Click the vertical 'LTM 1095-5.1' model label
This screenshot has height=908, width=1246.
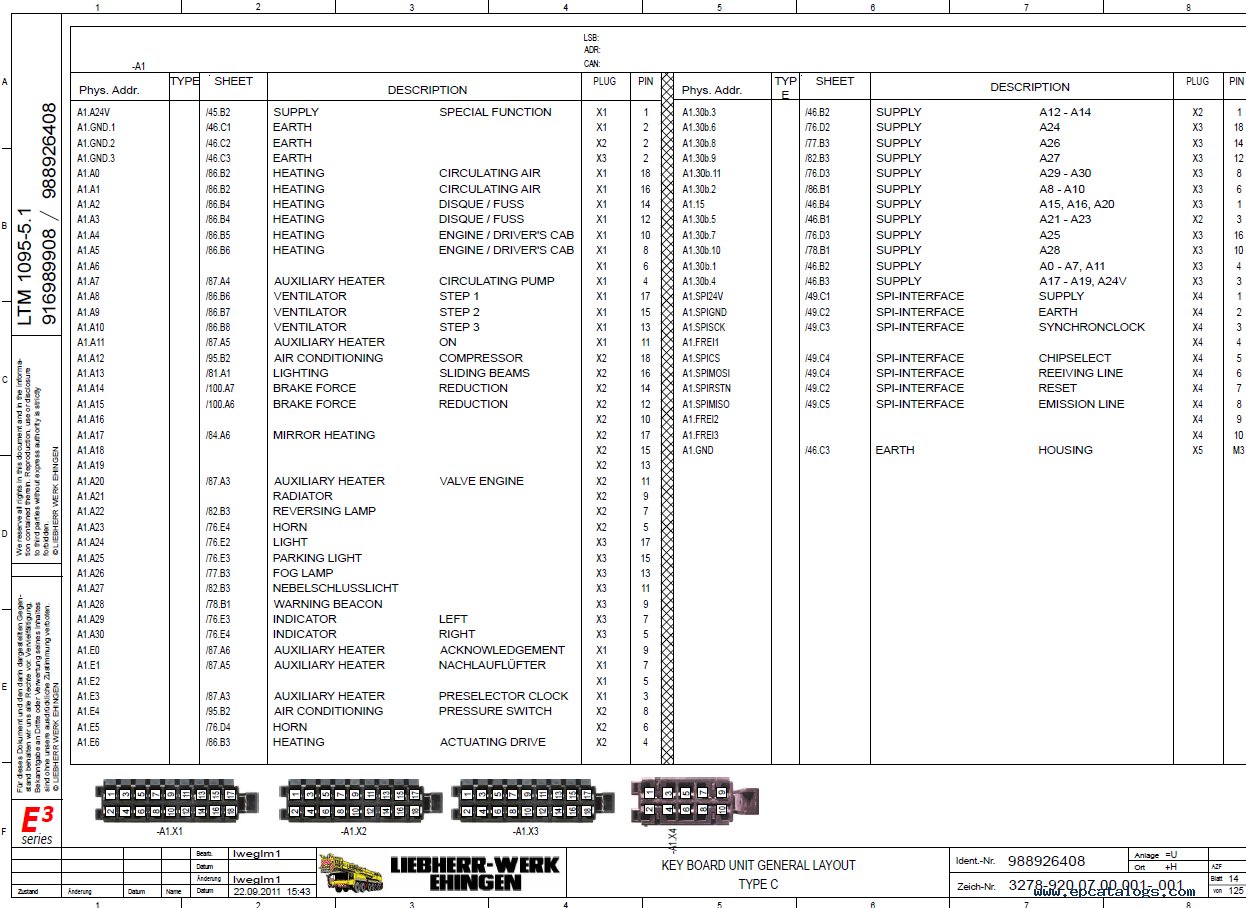pyautogui.click(x=25, y=267)
